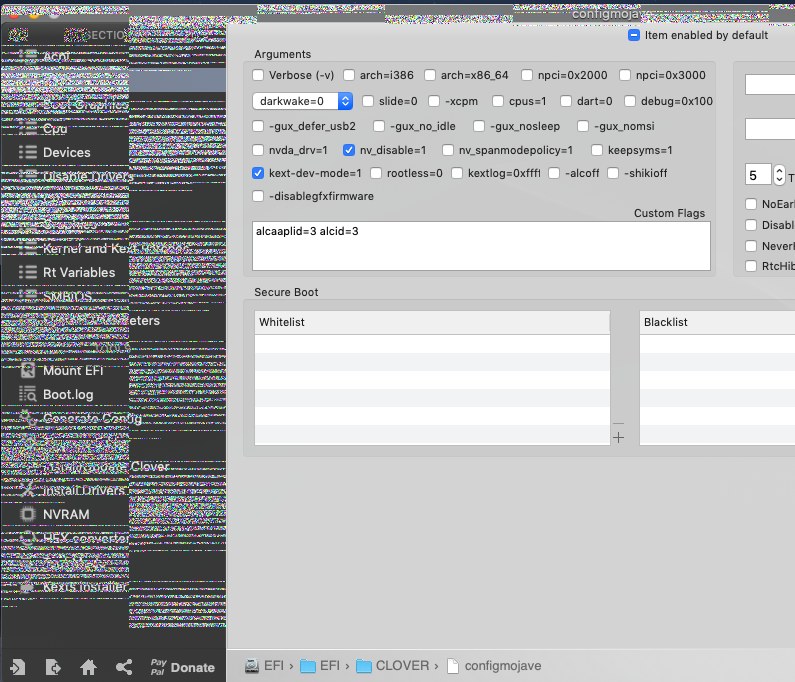This screenshot has width=795, height=682.
Task: Enable the npci=0x3000 checkbox
Action: pos(625,75)
